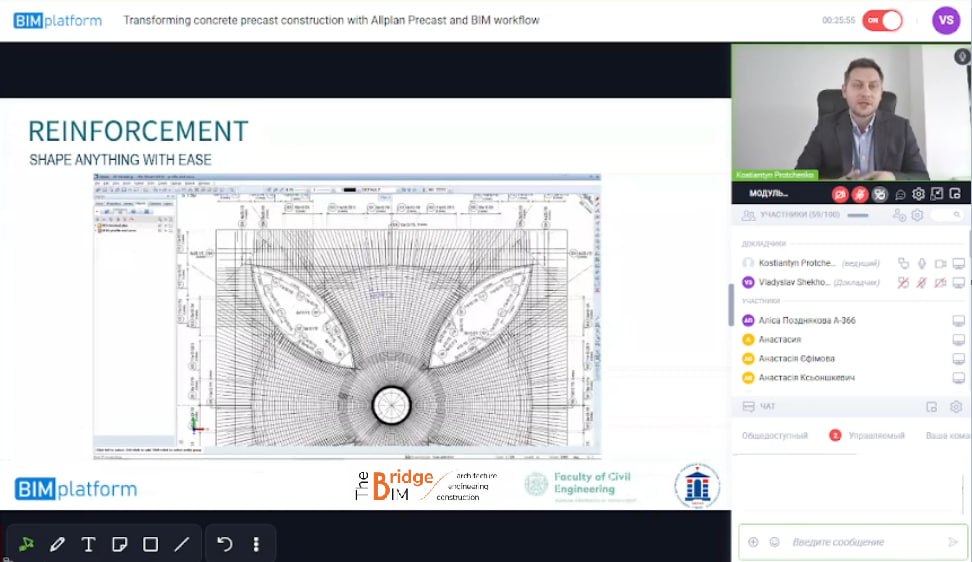This screenshot has height=562, width=972.
Task: Toggle Kostiantyn's microphone icon
Action: coord(922,263)
